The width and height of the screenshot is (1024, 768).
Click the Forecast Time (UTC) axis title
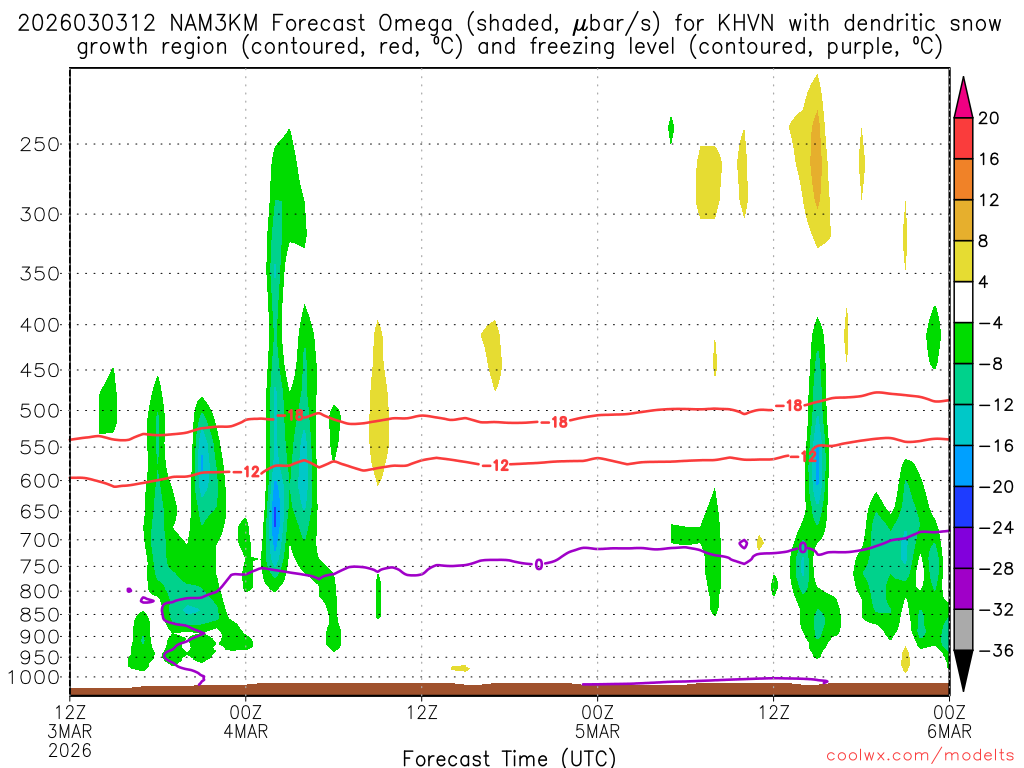[x=509, y=758]
